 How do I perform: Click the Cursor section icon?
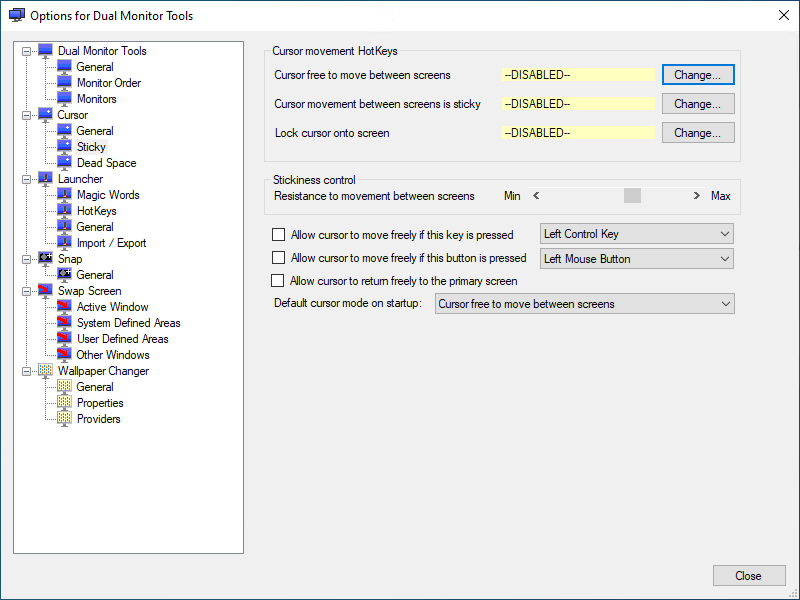tap(45, 115)
